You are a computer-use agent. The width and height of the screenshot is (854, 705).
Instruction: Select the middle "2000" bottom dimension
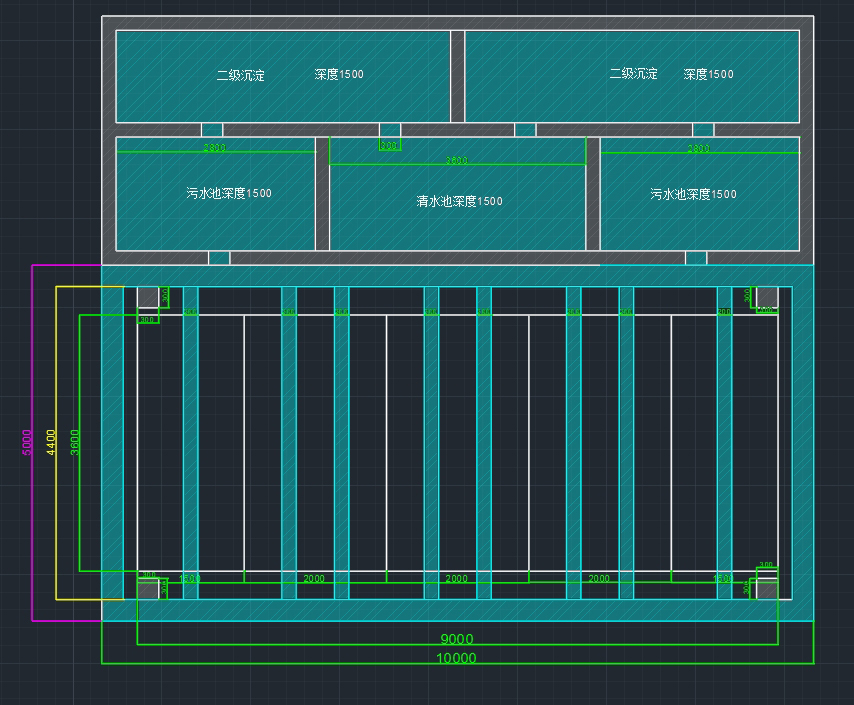456,578
